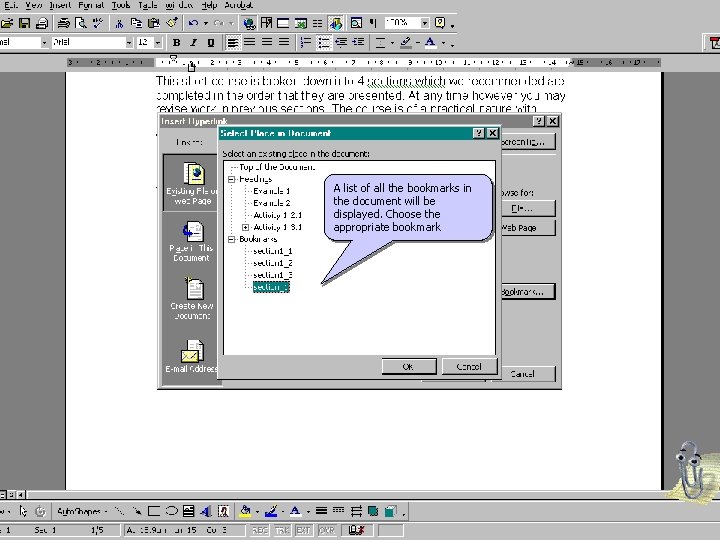Toggle OVR overtype mode in status bar
Image resolution: width=720 pixels, height=540 pixels.
click(x=326, y=530)
